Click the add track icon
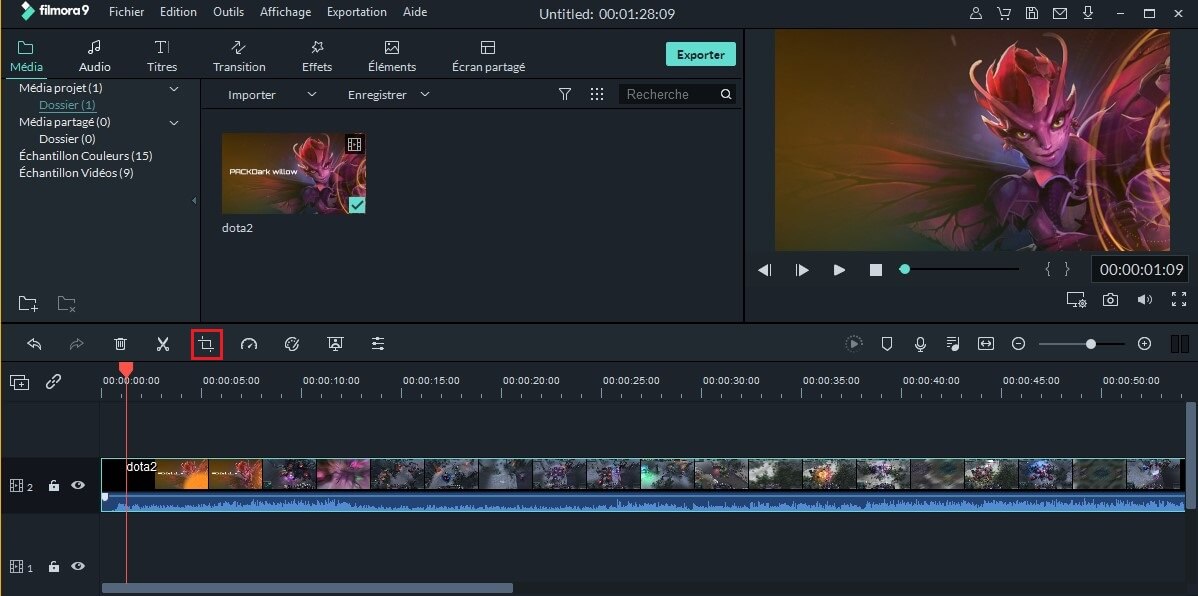The height and width of the screenshot is (596, 1198). coord(20,382)
